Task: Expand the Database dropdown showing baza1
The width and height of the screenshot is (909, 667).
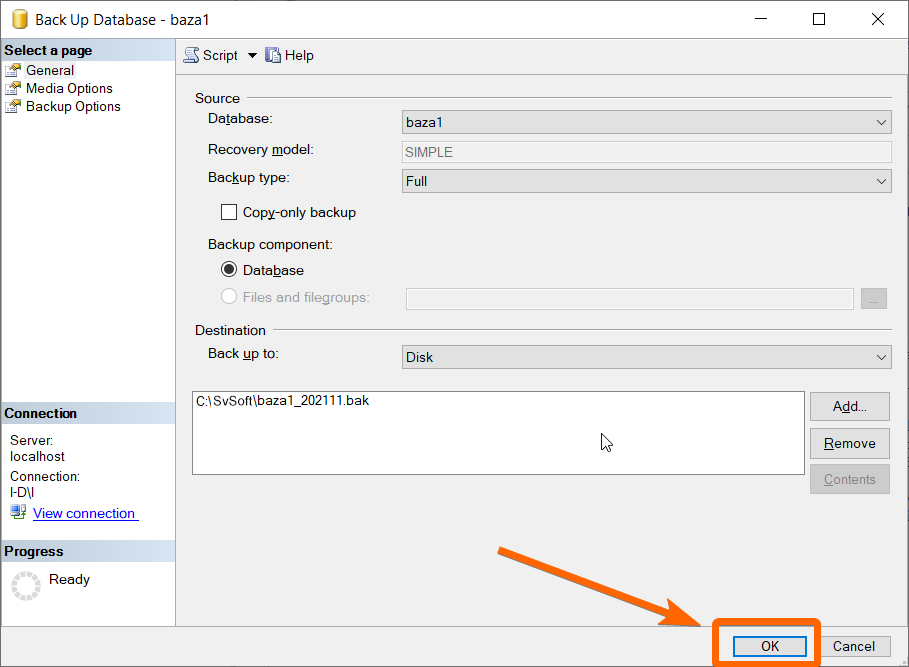Action: point(646,122)
